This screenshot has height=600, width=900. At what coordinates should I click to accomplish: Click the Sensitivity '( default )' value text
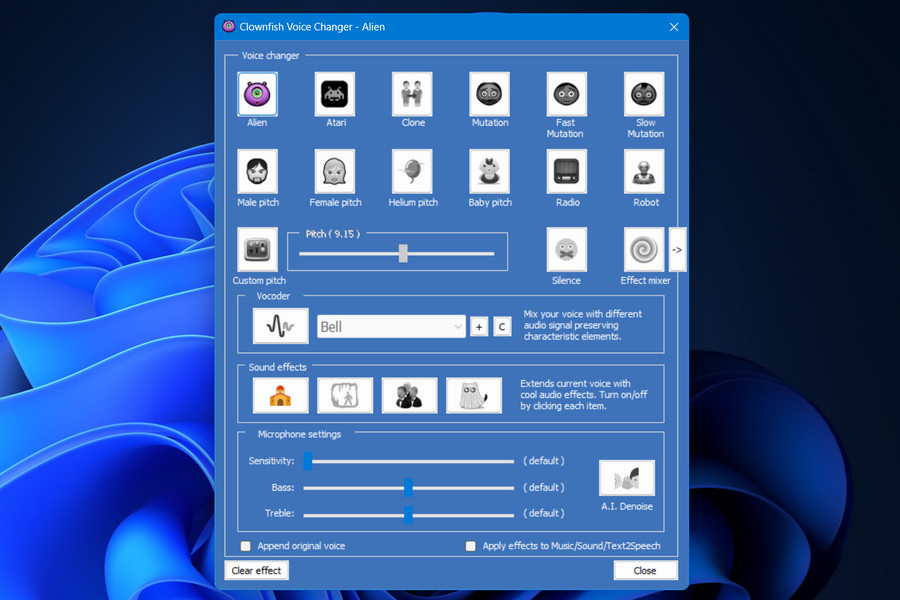[x=544, y=461]
